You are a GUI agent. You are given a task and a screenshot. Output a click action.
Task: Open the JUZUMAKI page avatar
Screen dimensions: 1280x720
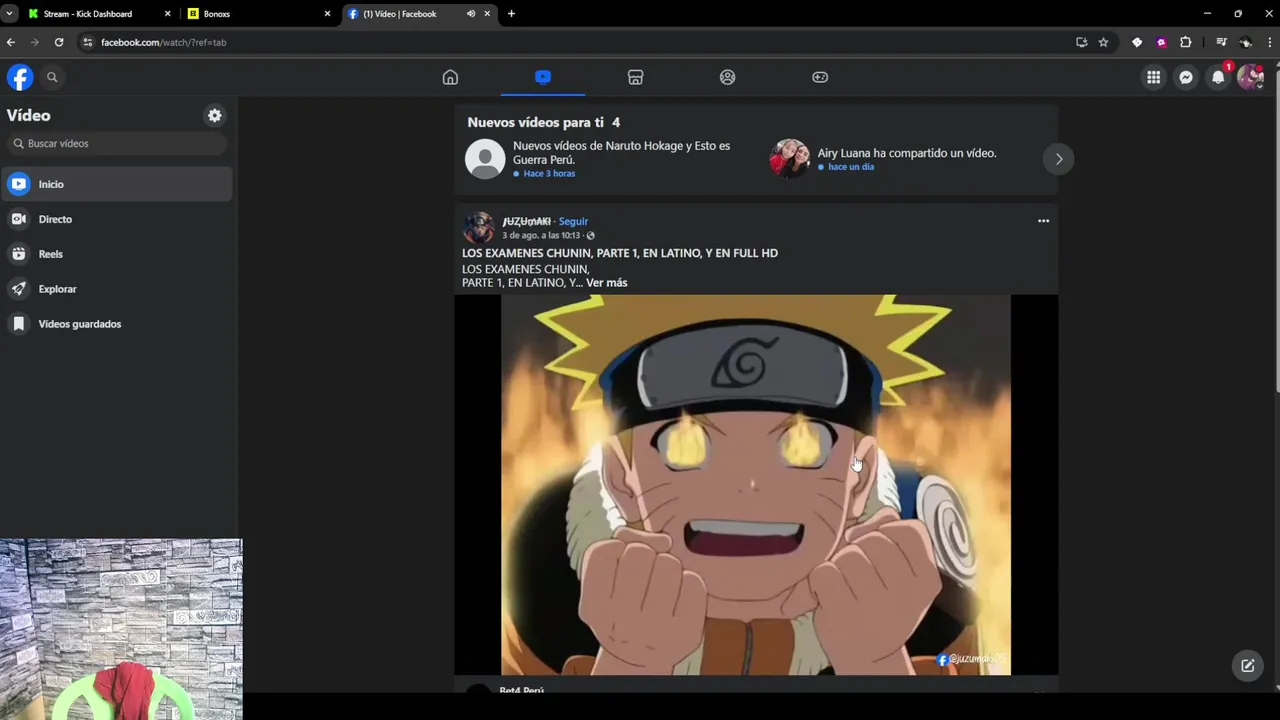pyautogui.click(x=478, y=227)
